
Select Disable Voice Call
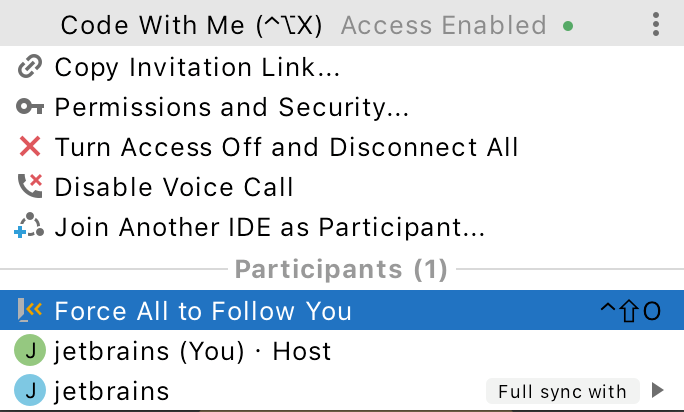[x=174, y=186]
